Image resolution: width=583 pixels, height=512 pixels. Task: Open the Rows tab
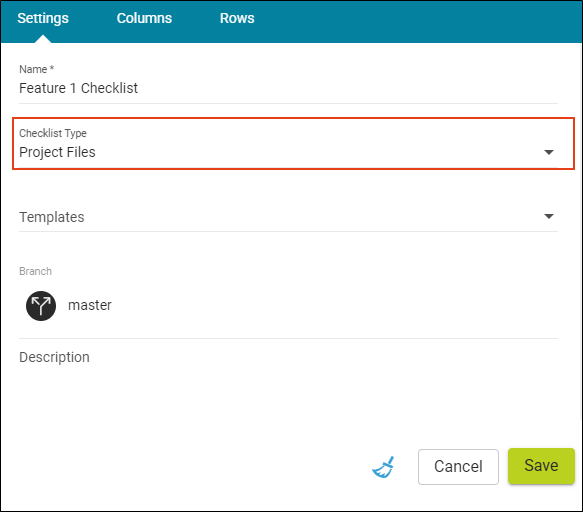[237, 18]
